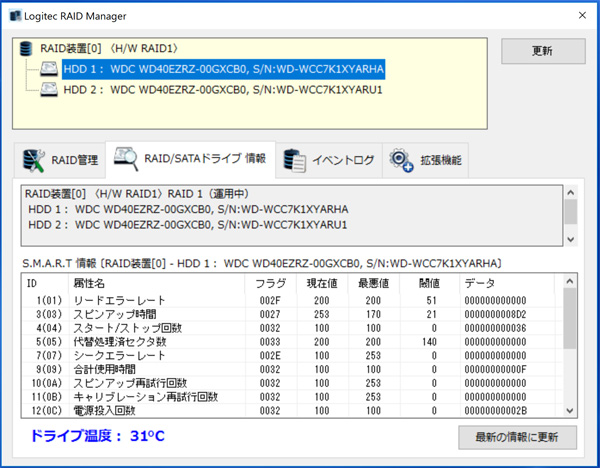Click ID cell 1(01)

(49, 301)
